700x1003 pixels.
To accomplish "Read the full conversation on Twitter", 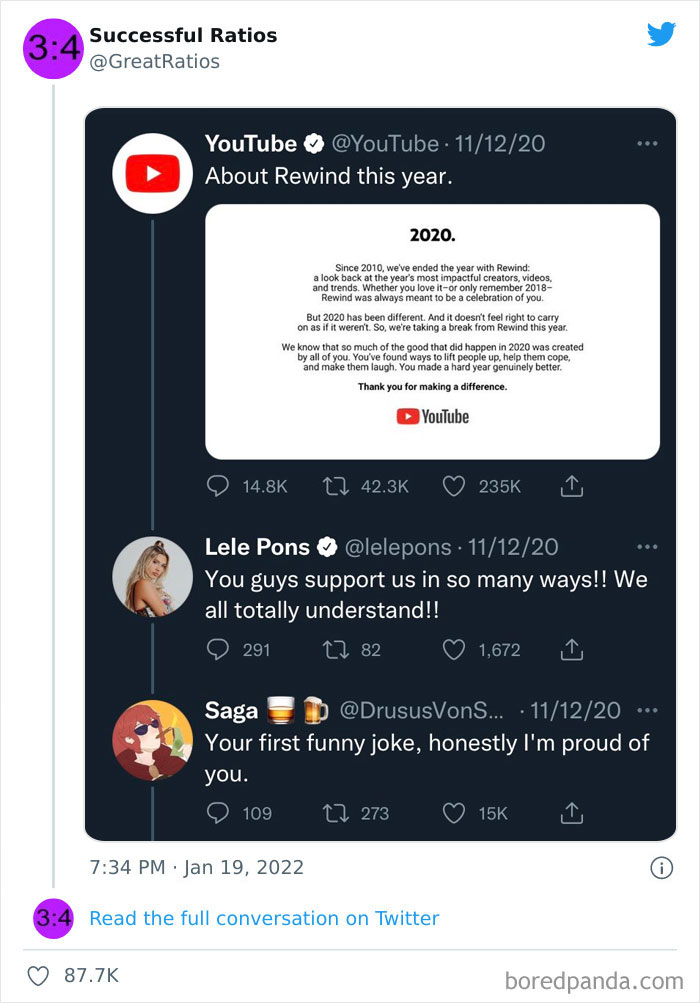I will [264, 918].
